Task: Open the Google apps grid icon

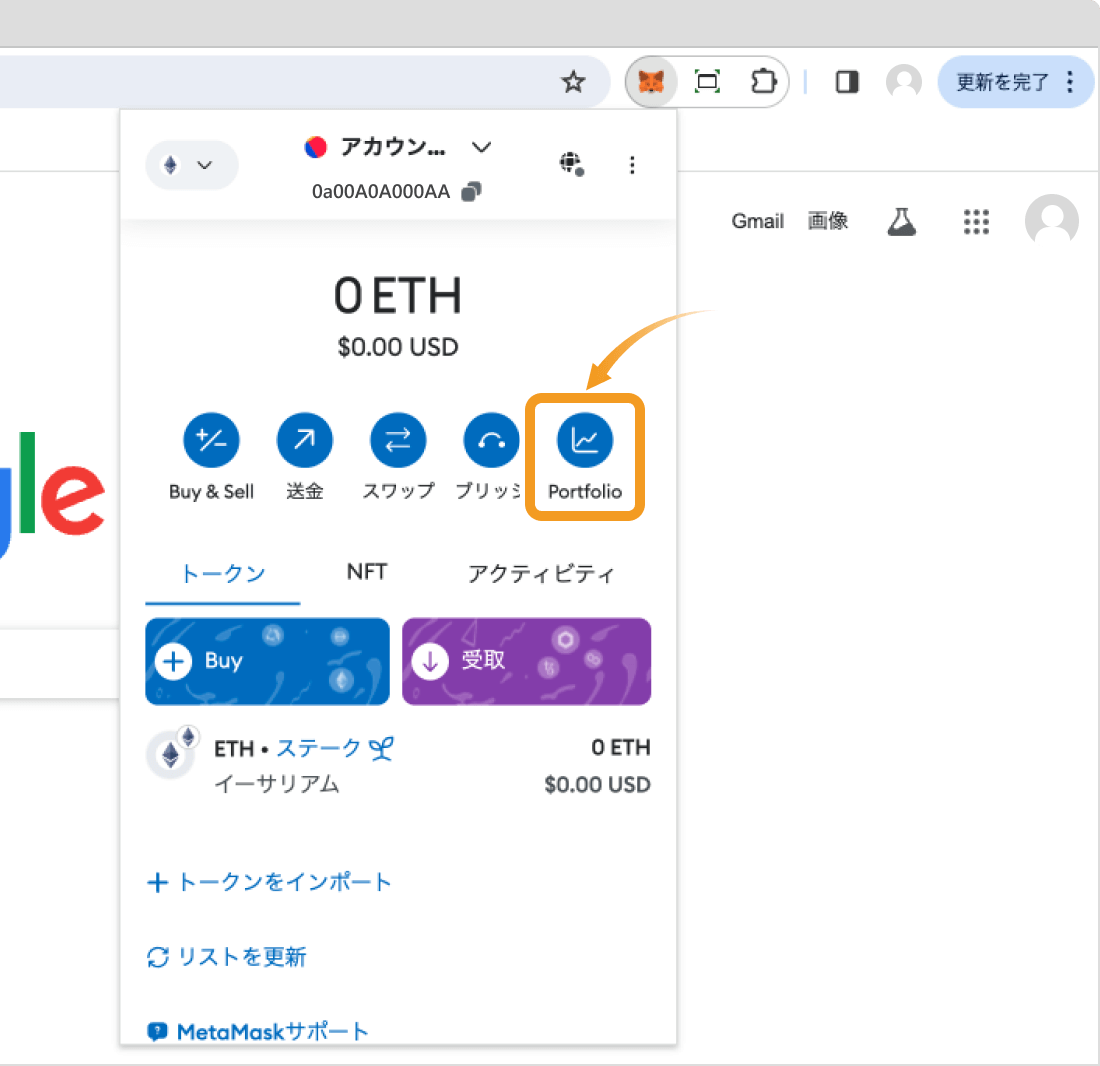Action: point(976,222)
